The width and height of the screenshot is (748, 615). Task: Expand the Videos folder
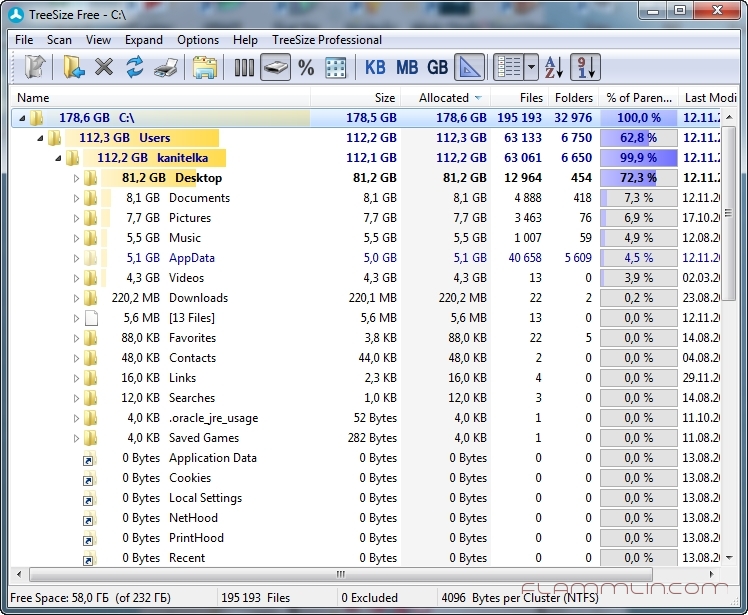click(76, 278)
